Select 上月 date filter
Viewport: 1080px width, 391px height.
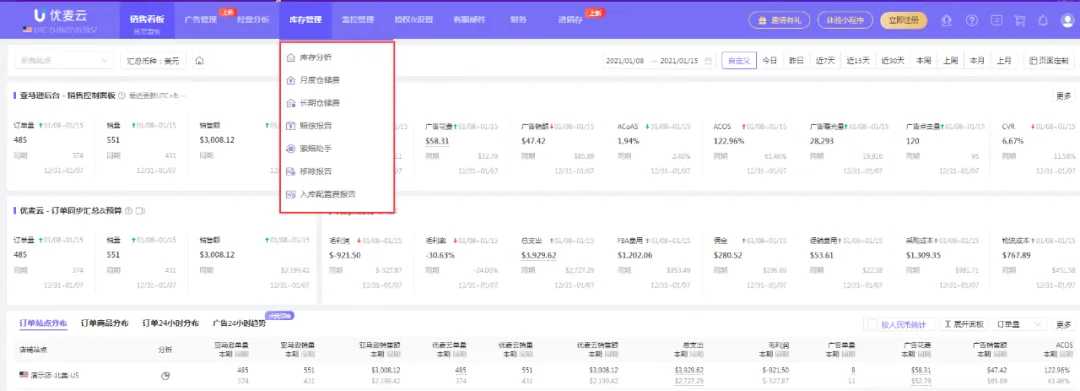pyautogui.click(x=1004, y=61)
